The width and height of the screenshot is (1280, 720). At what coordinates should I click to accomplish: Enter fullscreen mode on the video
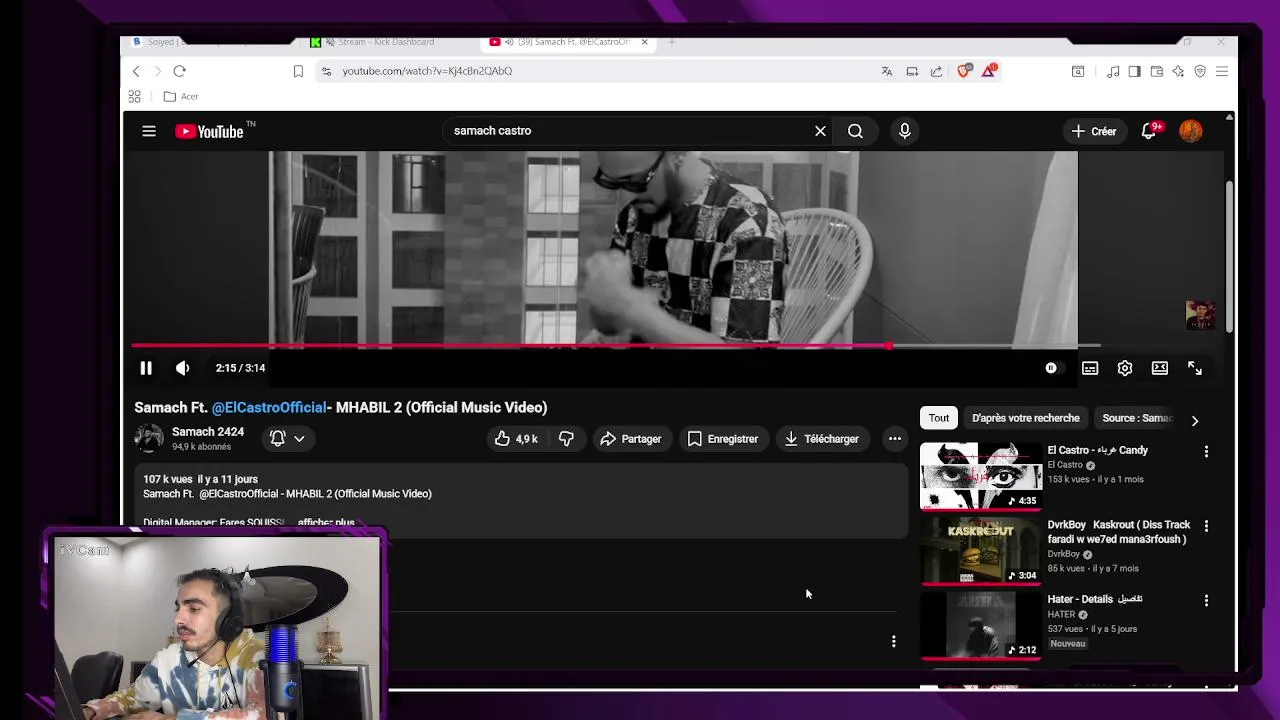tap(1195, 368)
